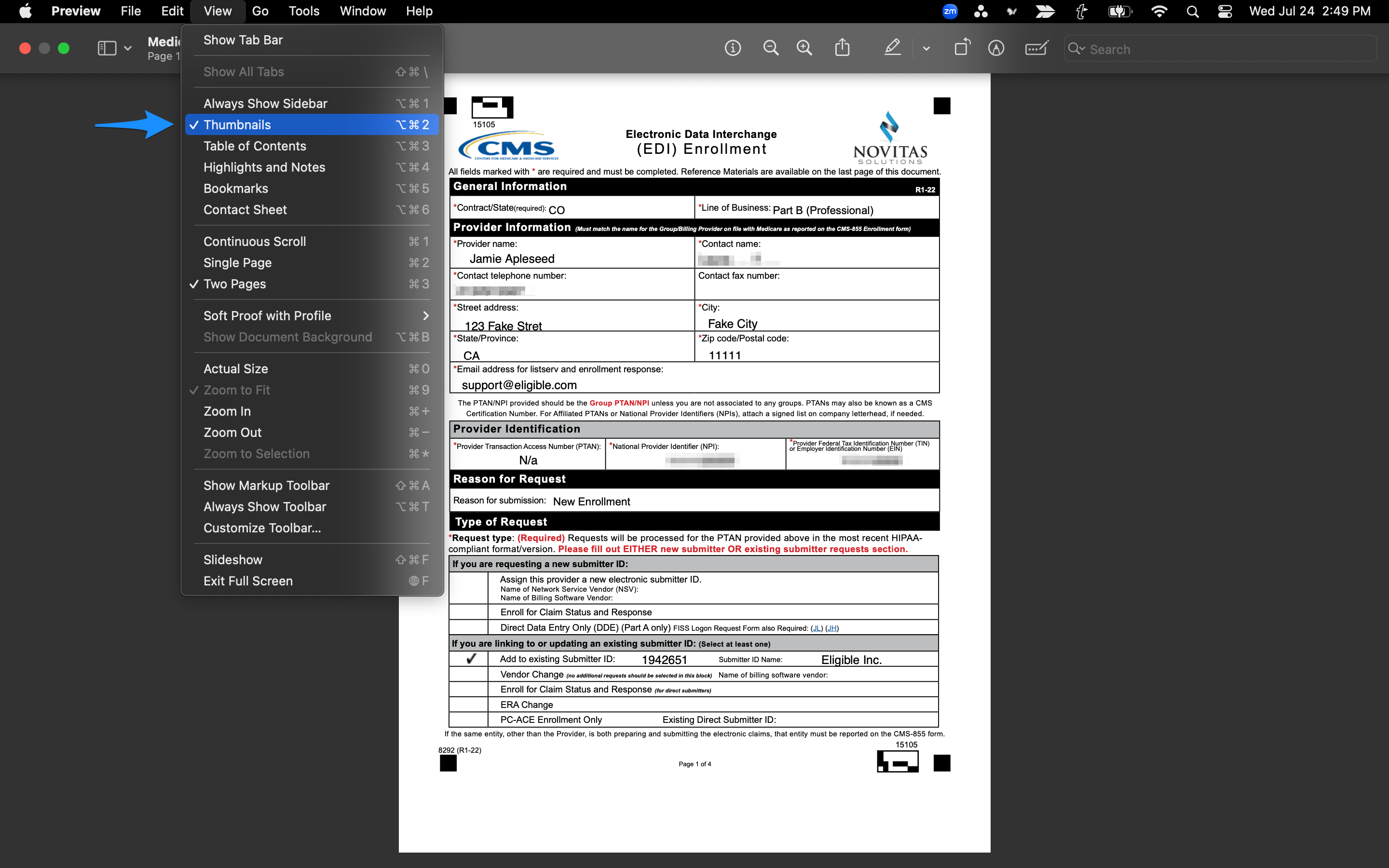This screenshot has width=1389, height=868.
Task: Switch to Continuous Scroll layout
Action: 312,241
